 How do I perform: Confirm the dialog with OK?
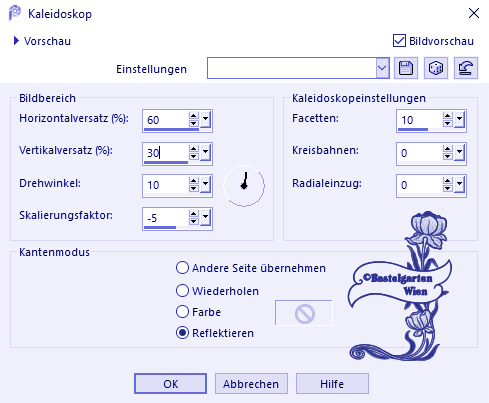click(x=171, y=384)
